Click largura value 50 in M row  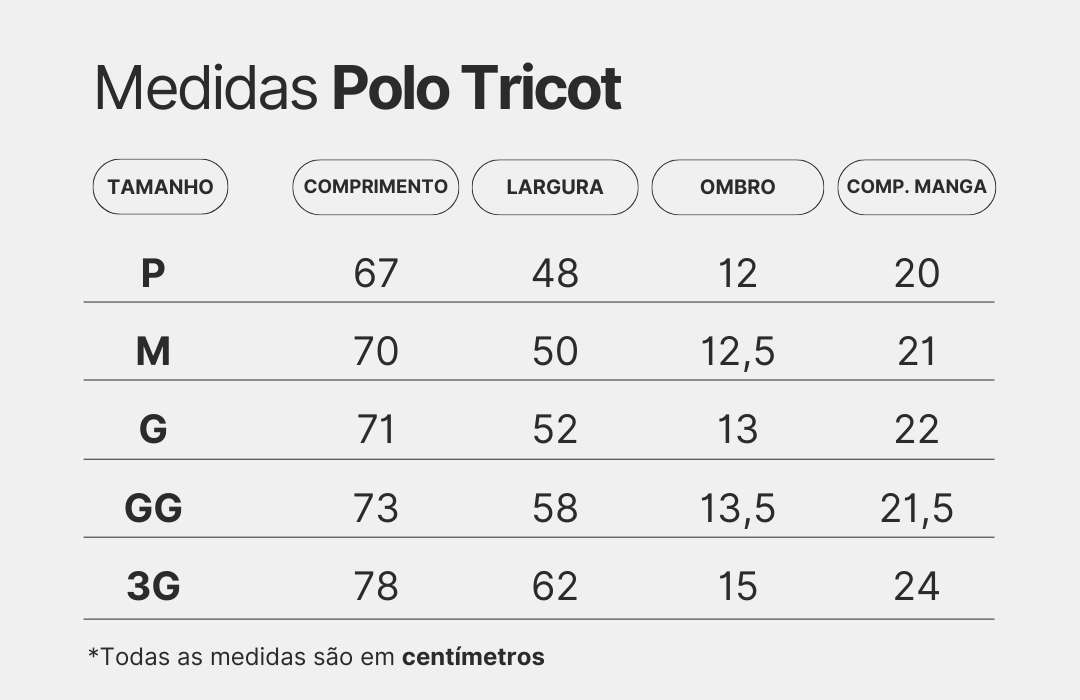(x=555, y=351)
